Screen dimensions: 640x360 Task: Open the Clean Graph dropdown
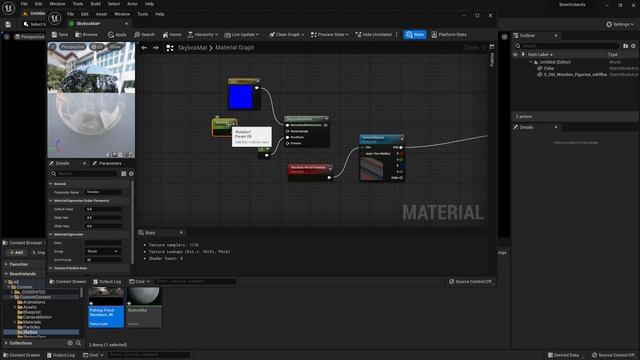tap(287, 35)
